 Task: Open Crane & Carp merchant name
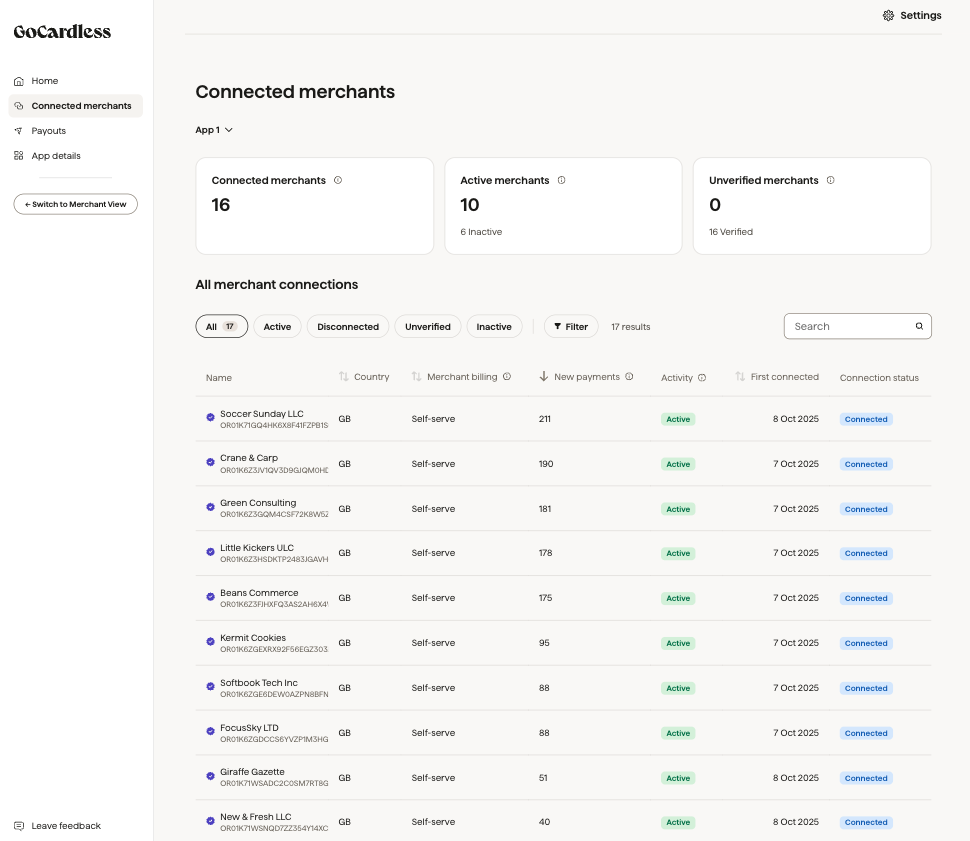tap(249, 458)
